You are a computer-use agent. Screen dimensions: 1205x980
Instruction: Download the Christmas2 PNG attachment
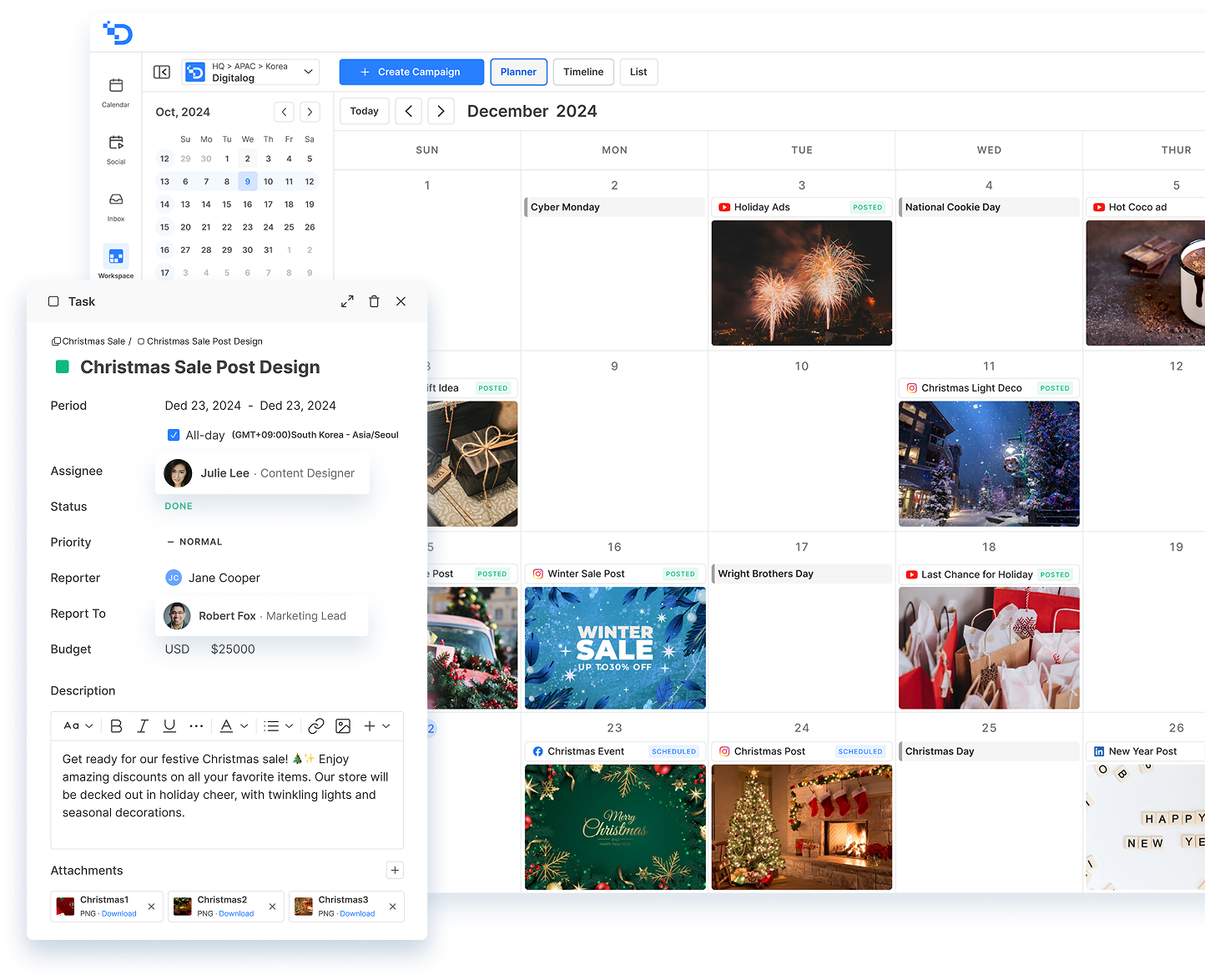click(236, 914)
